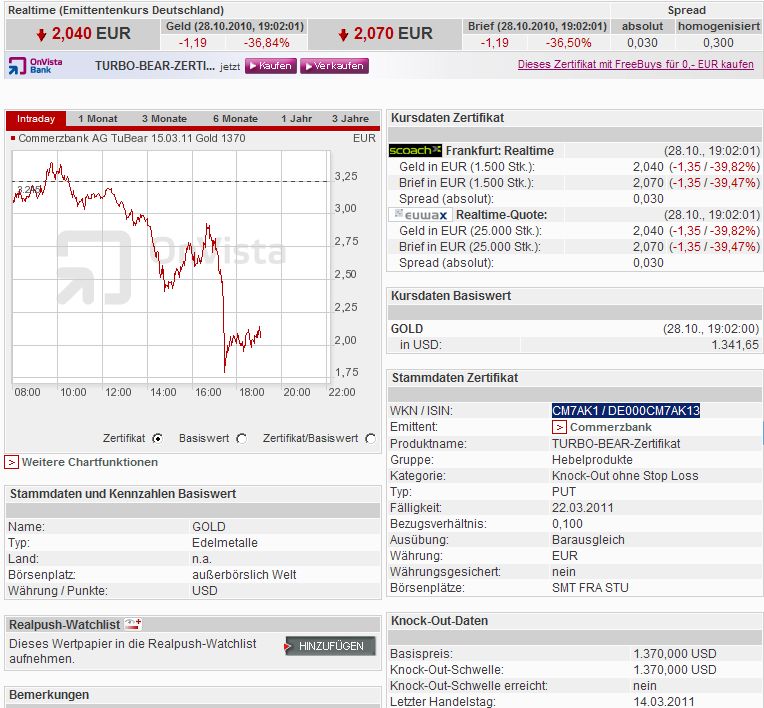Click the Verkaufen button
Image resolution: width=764 pixels, height=708 pixels.
click(334, 66)
